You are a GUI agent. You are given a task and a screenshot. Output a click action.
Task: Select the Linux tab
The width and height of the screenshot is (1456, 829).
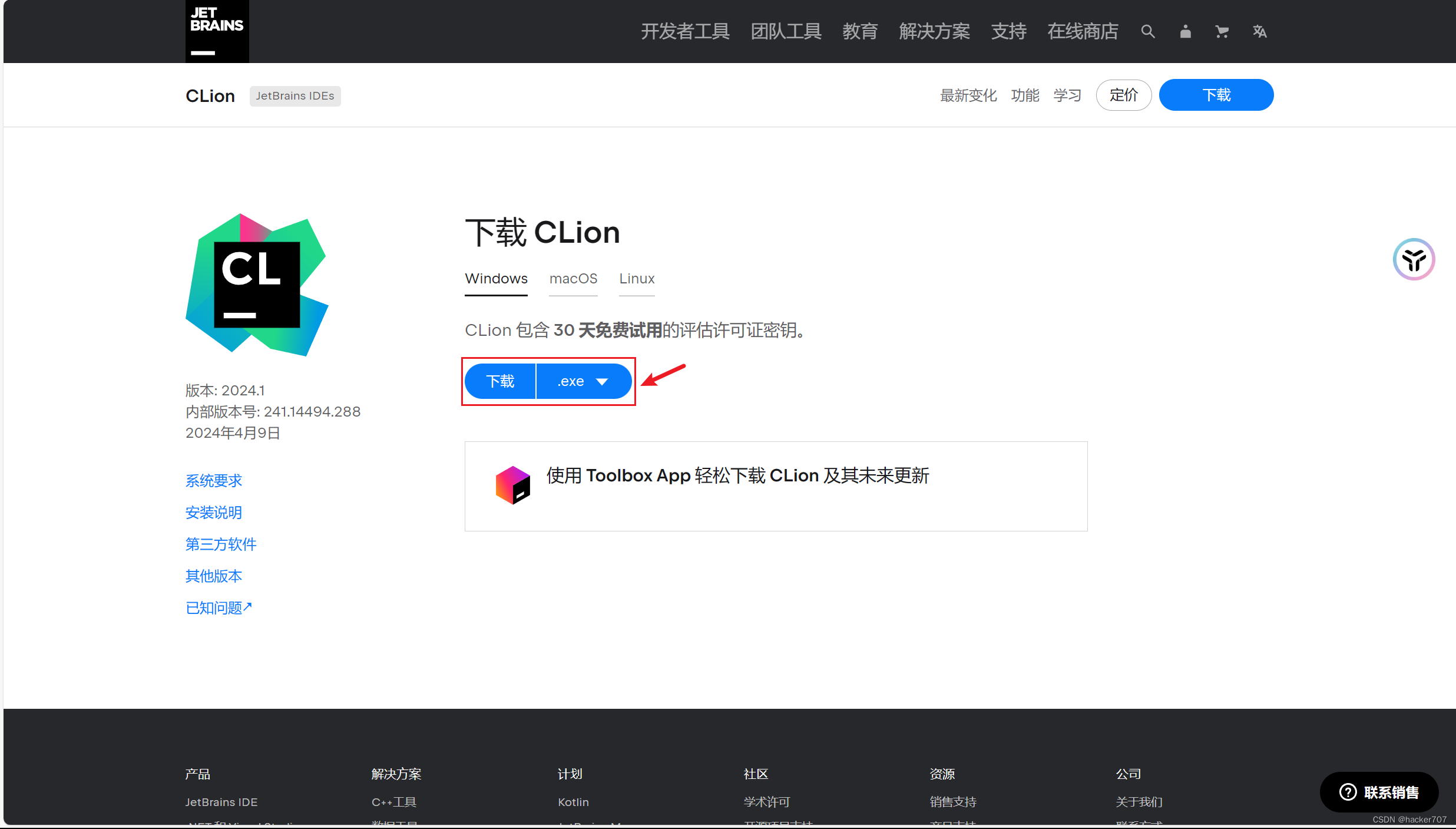coord(637,279)
